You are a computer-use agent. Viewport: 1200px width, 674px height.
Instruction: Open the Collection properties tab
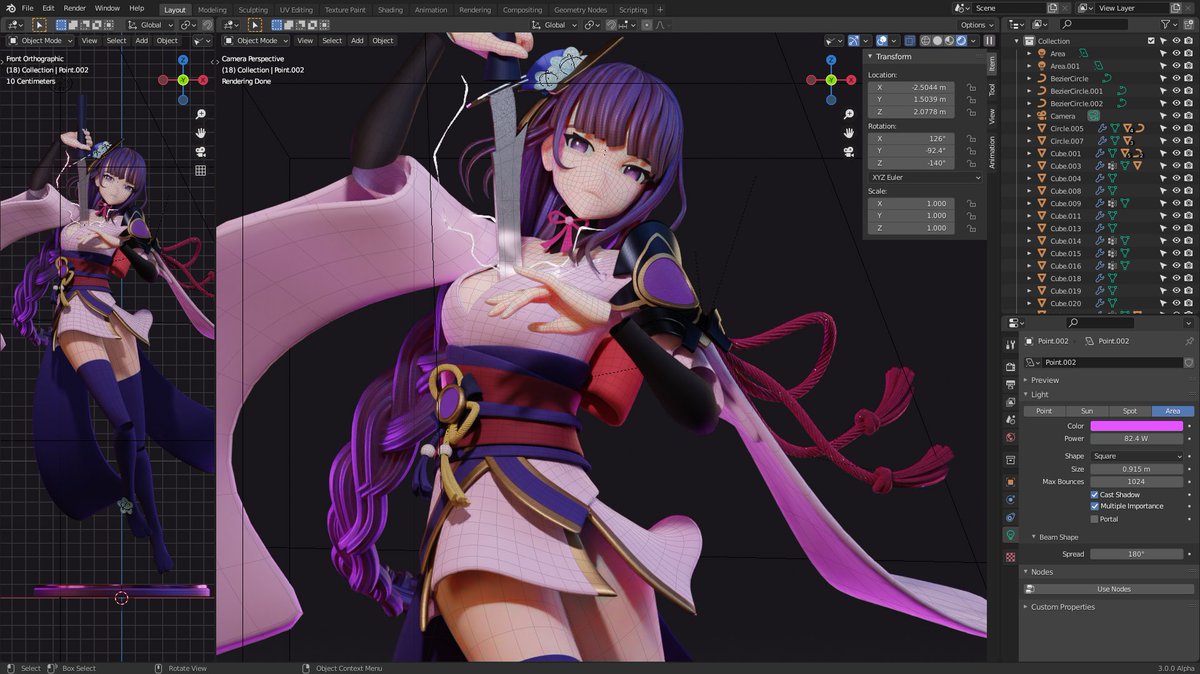(x=1011, y=461)
